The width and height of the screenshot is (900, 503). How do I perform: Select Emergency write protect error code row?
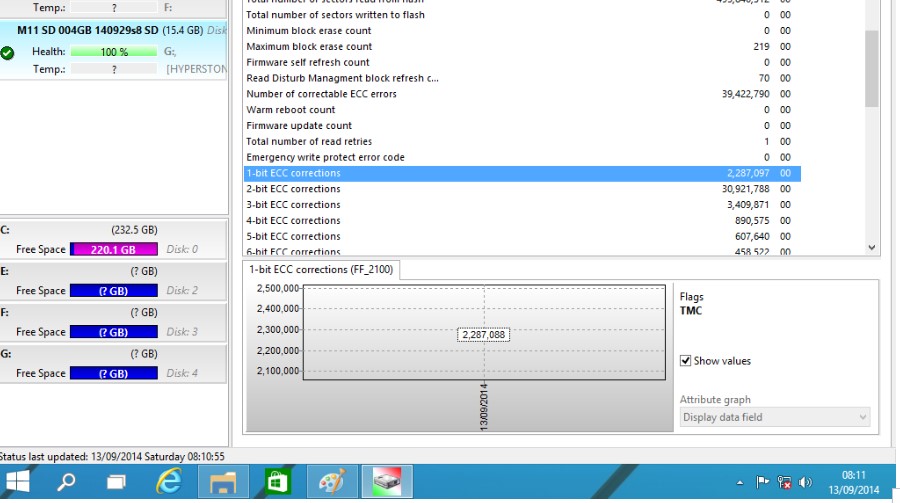pos(522,157)
